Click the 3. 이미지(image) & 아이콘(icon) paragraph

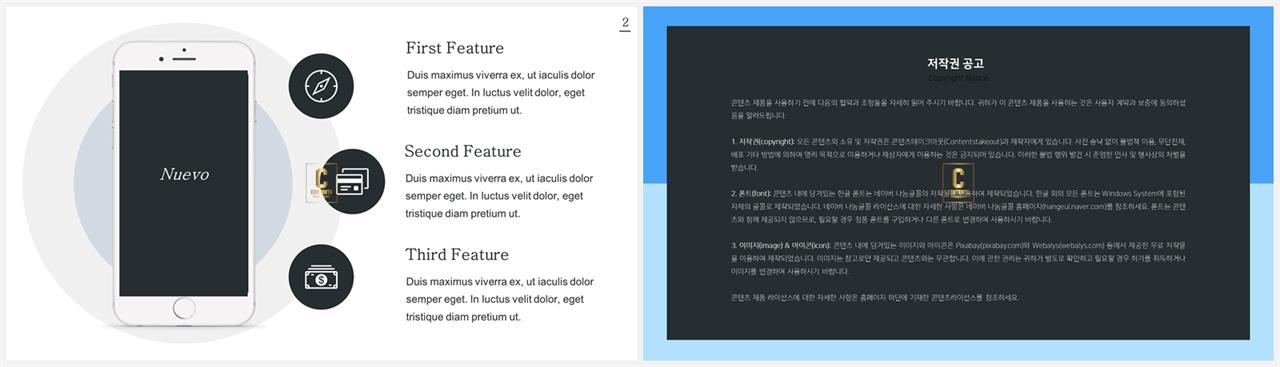[958, 258]
